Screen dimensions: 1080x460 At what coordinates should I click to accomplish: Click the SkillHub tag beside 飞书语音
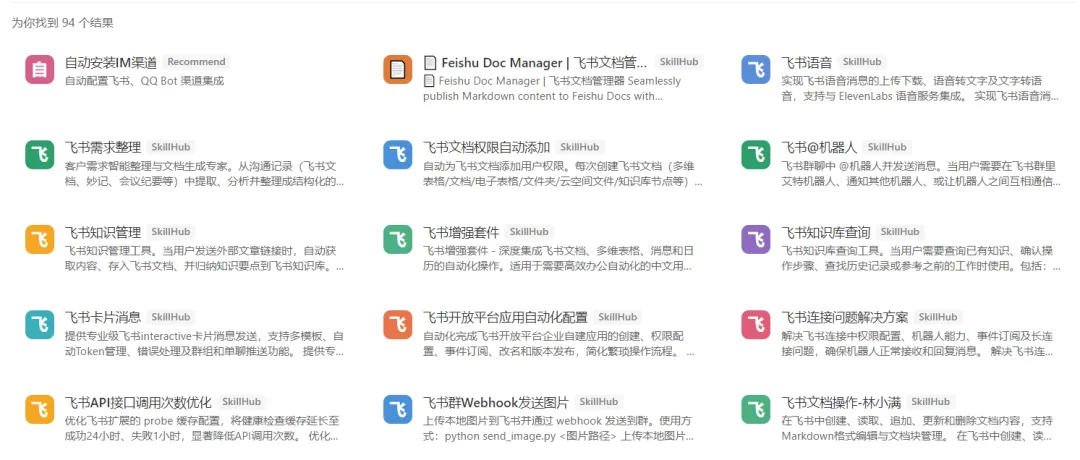click(x=862, y=62)
